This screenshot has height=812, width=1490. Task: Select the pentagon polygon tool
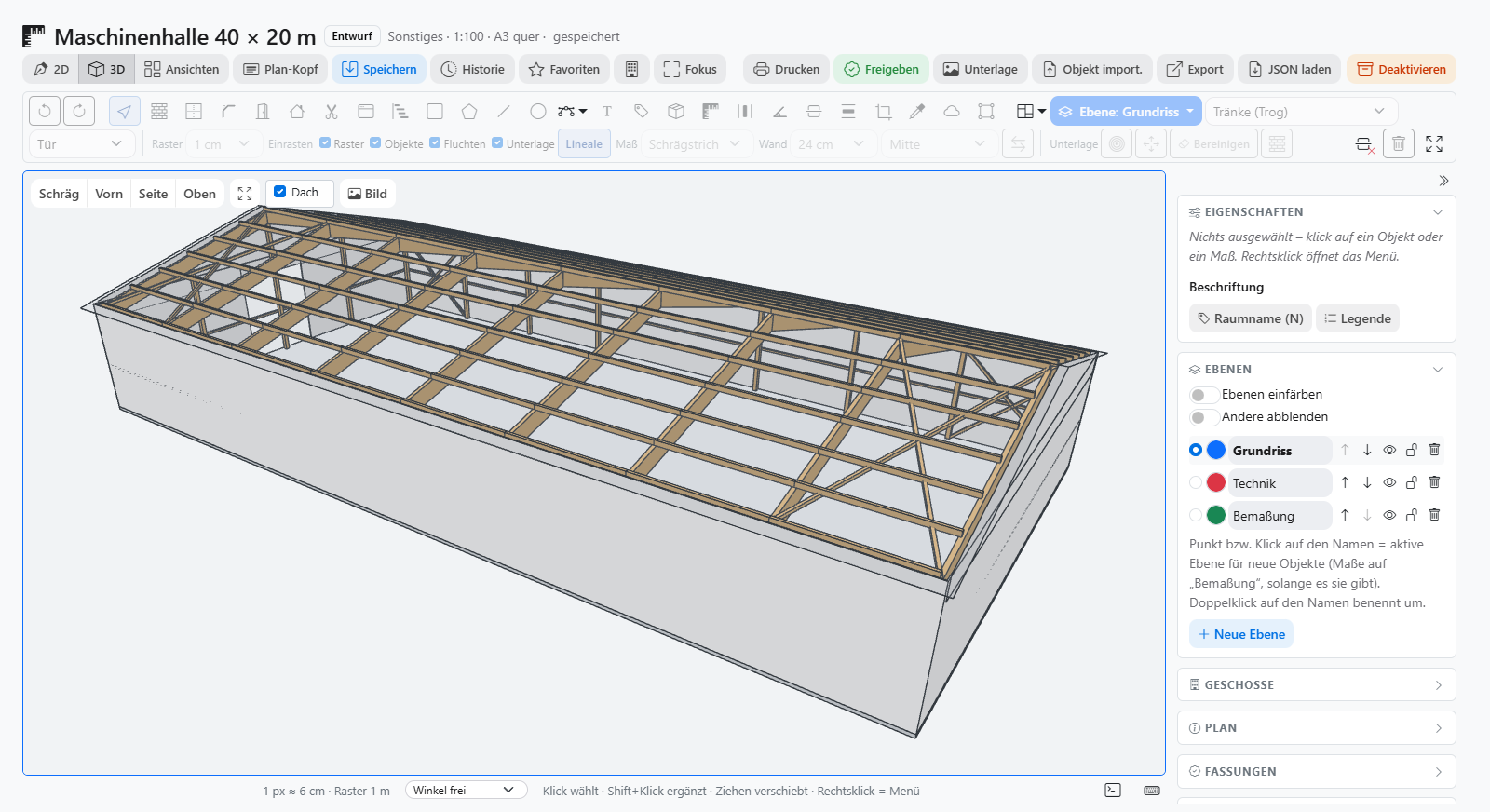(x=469, y=111)
